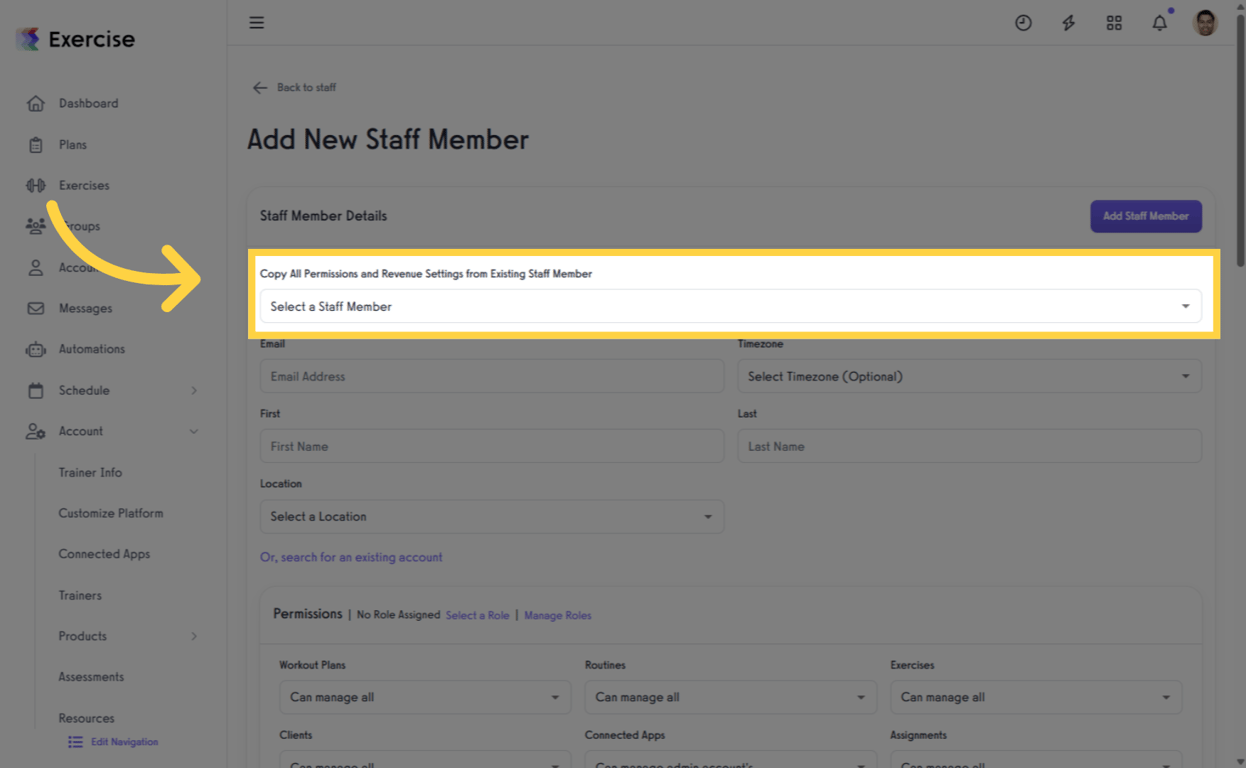Expand the Schedule menu chevron
Viewport: 1246px width, 768px height.
[196, 390]
